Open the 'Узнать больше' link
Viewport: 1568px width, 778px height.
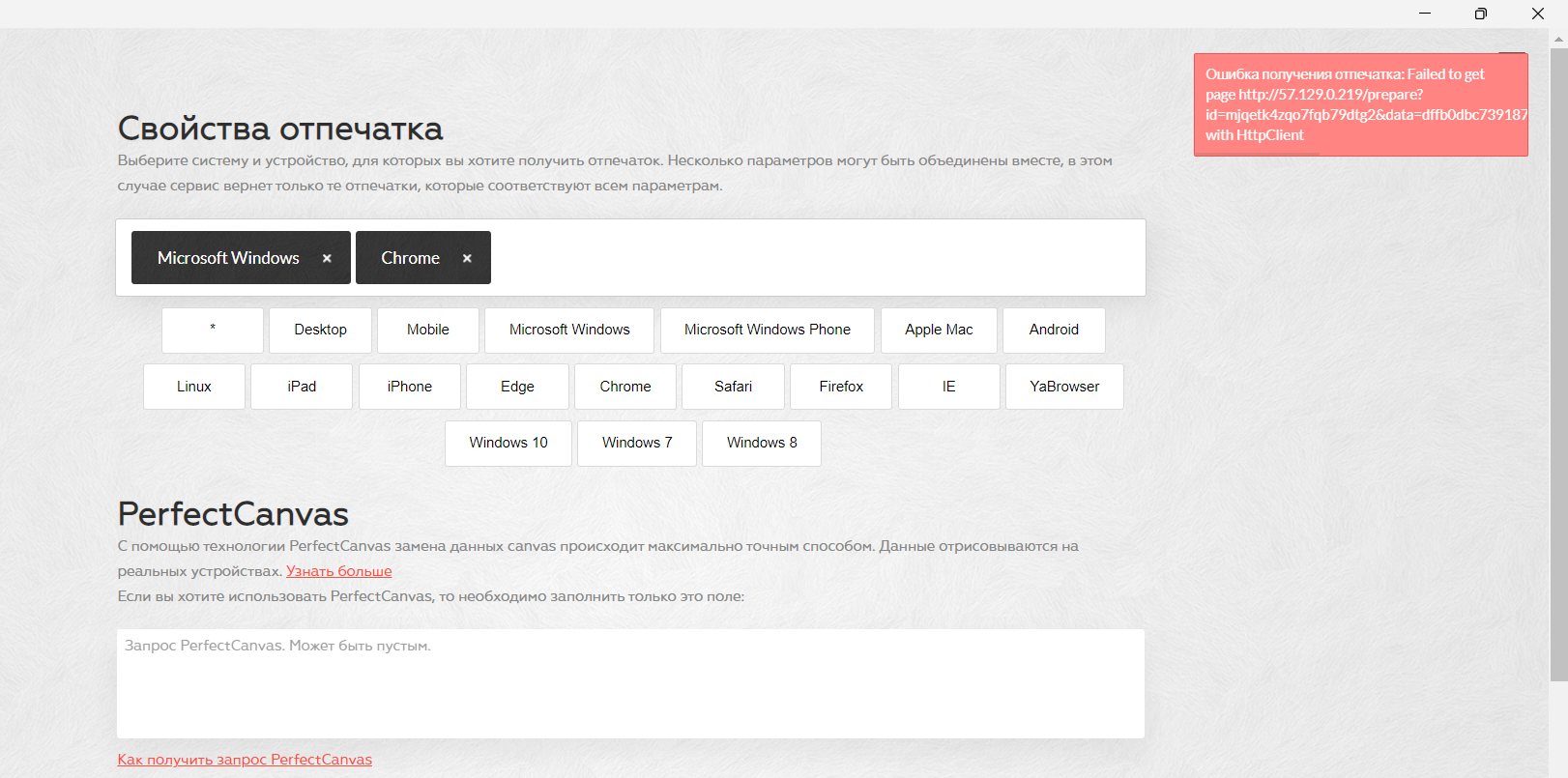(x=338, y=571)
